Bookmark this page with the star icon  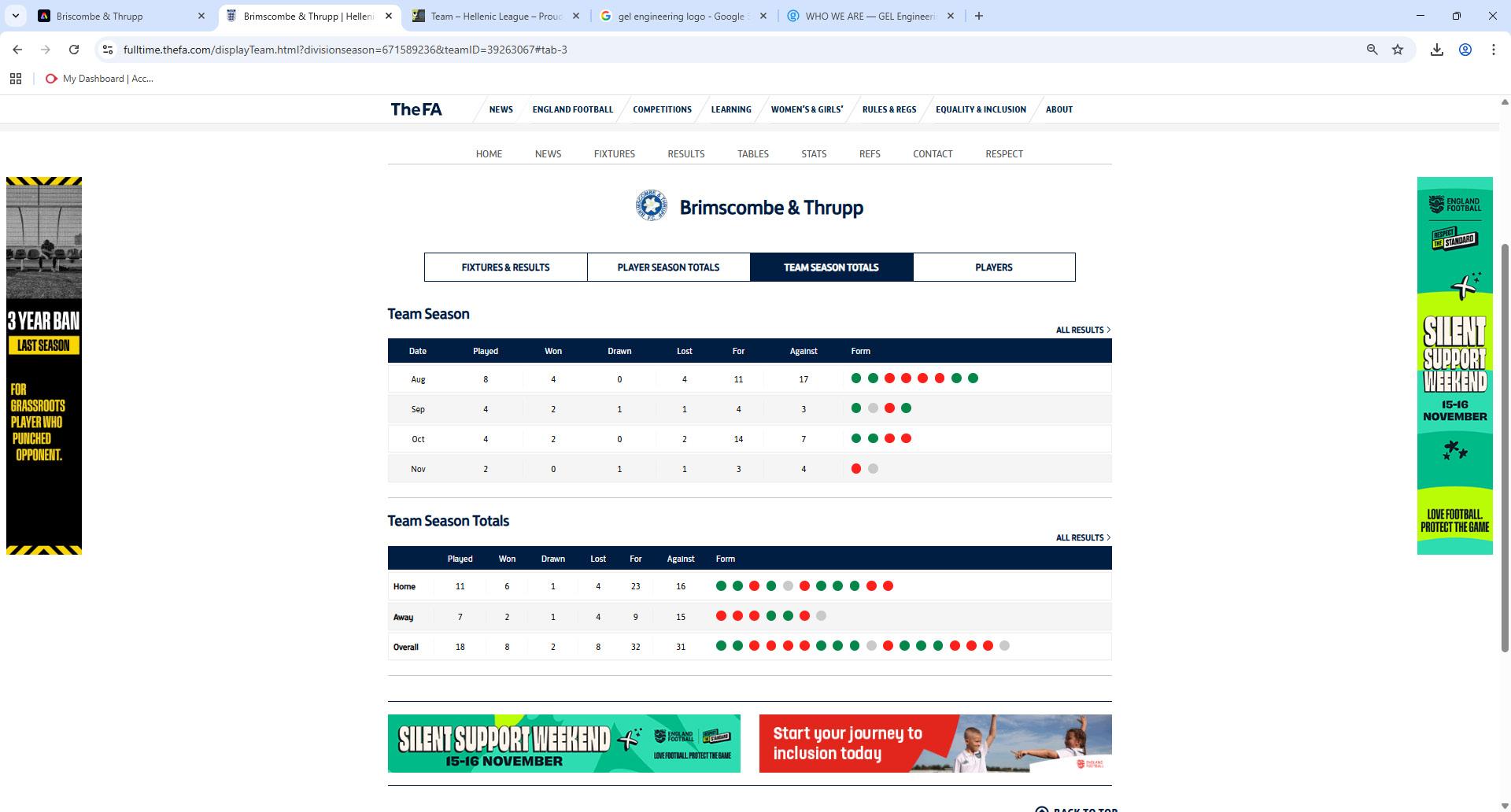point(1398,50)
